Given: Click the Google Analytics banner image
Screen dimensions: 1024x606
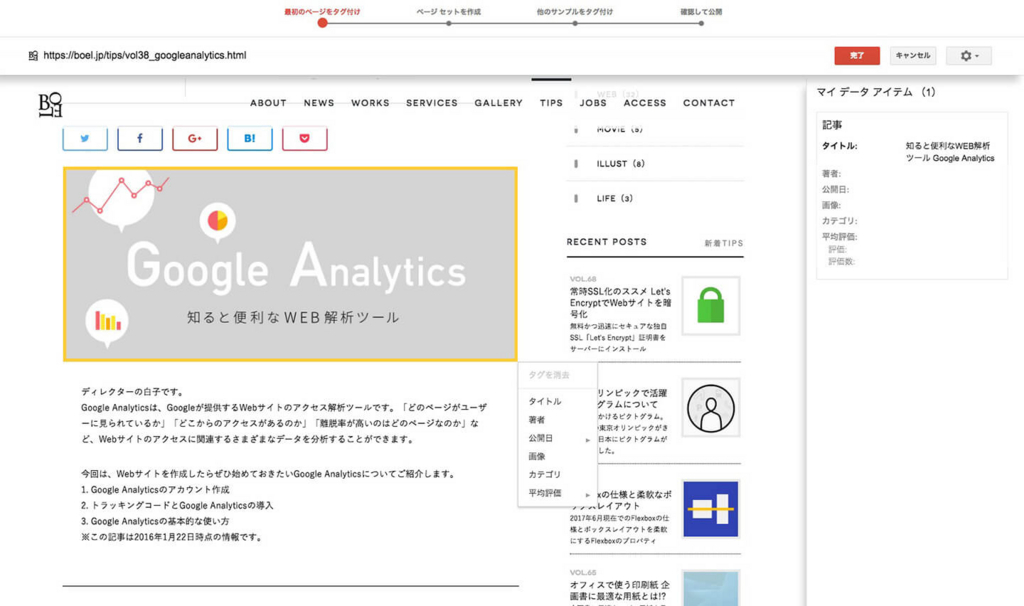Looking at the screenshot, I should click(x=291, y=264).
